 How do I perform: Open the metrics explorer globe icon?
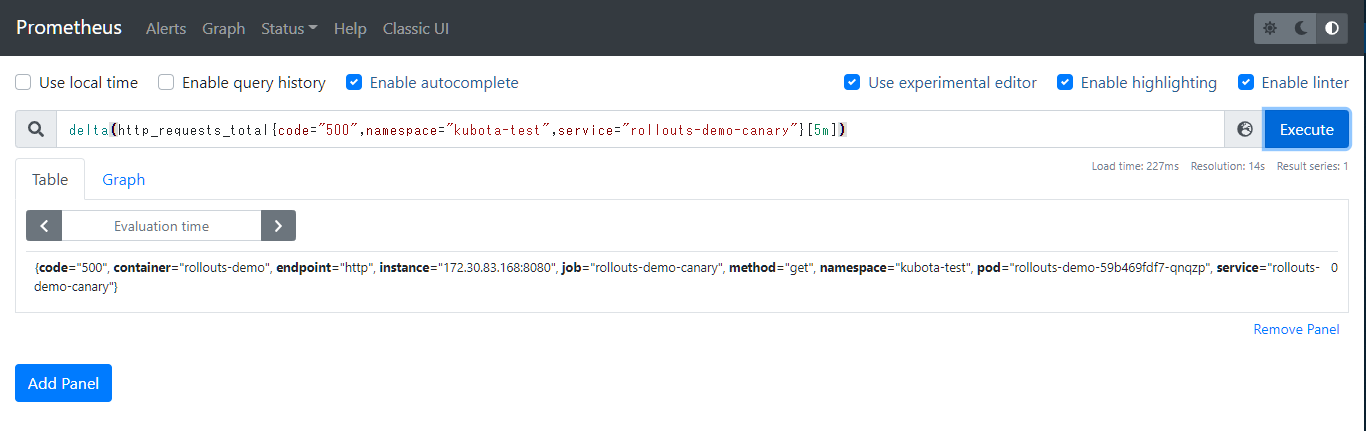(1245, 129)
